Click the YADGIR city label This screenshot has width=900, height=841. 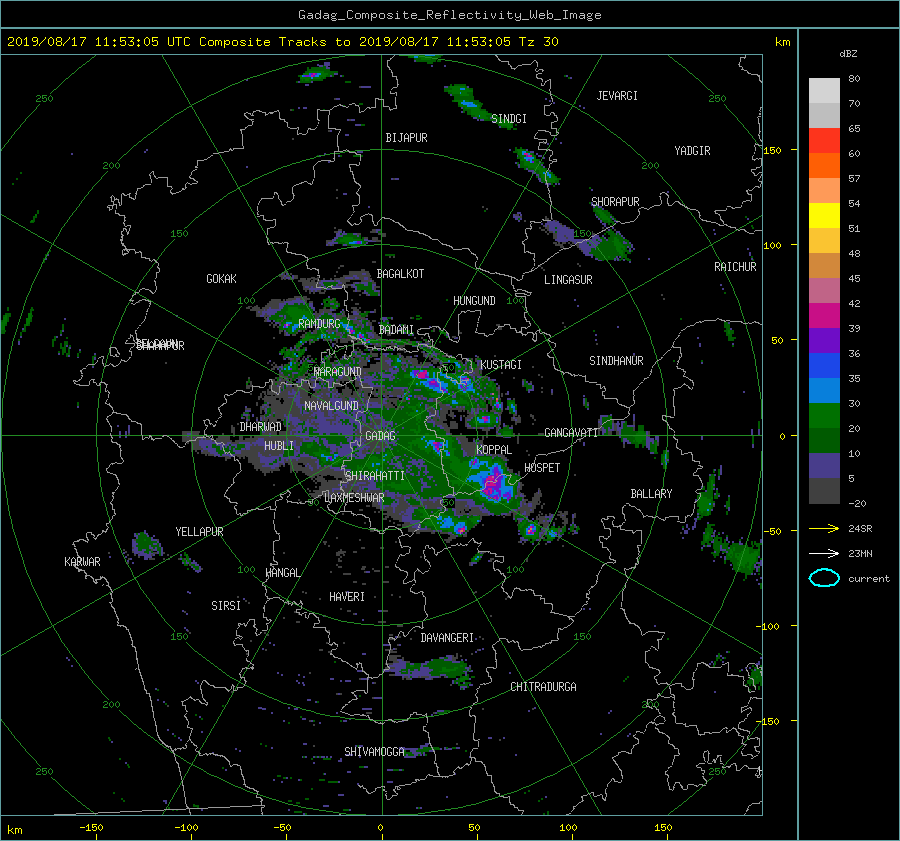(x=692, y=151)
